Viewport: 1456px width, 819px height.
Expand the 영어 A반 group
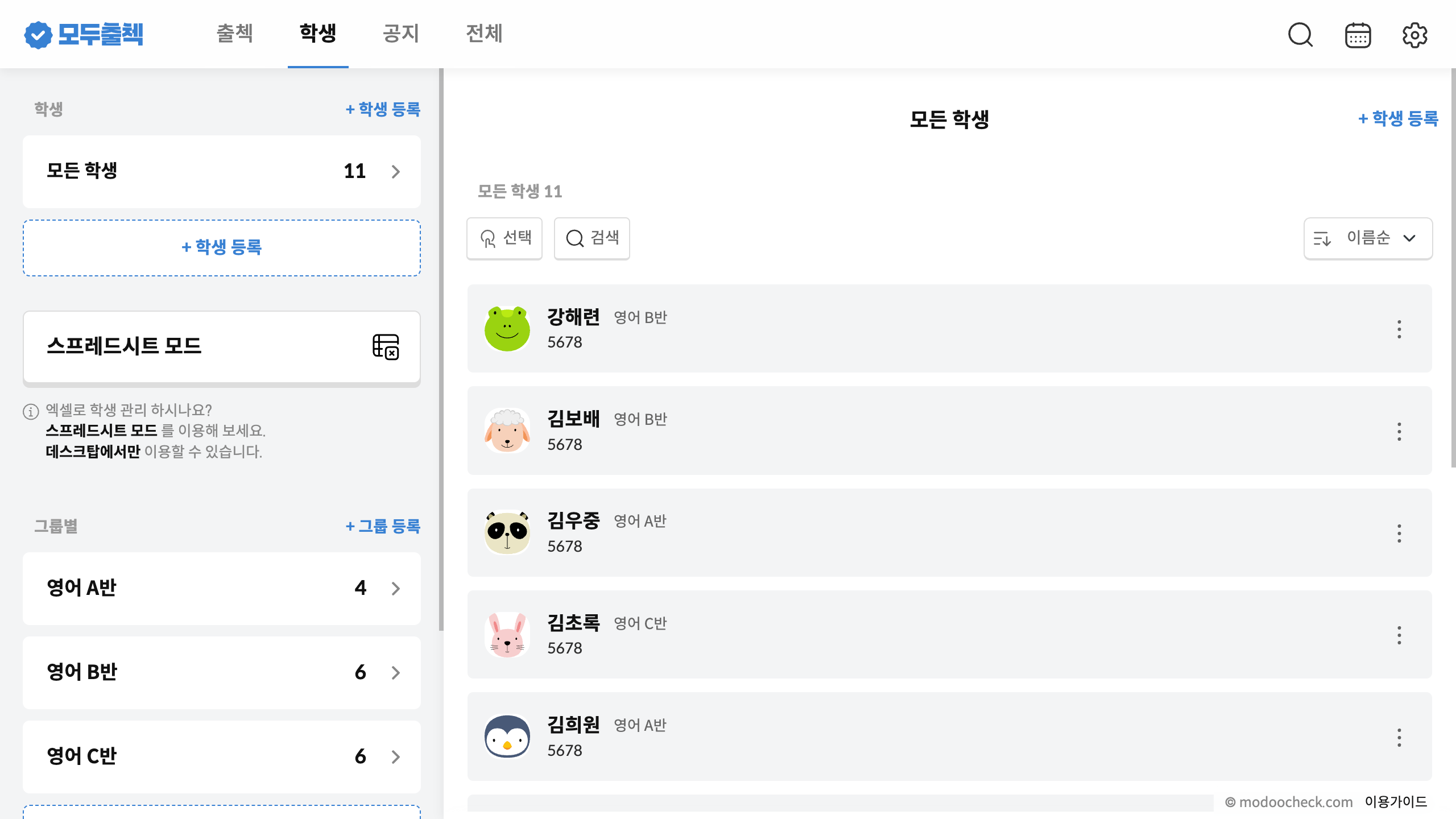click(222, 588)
